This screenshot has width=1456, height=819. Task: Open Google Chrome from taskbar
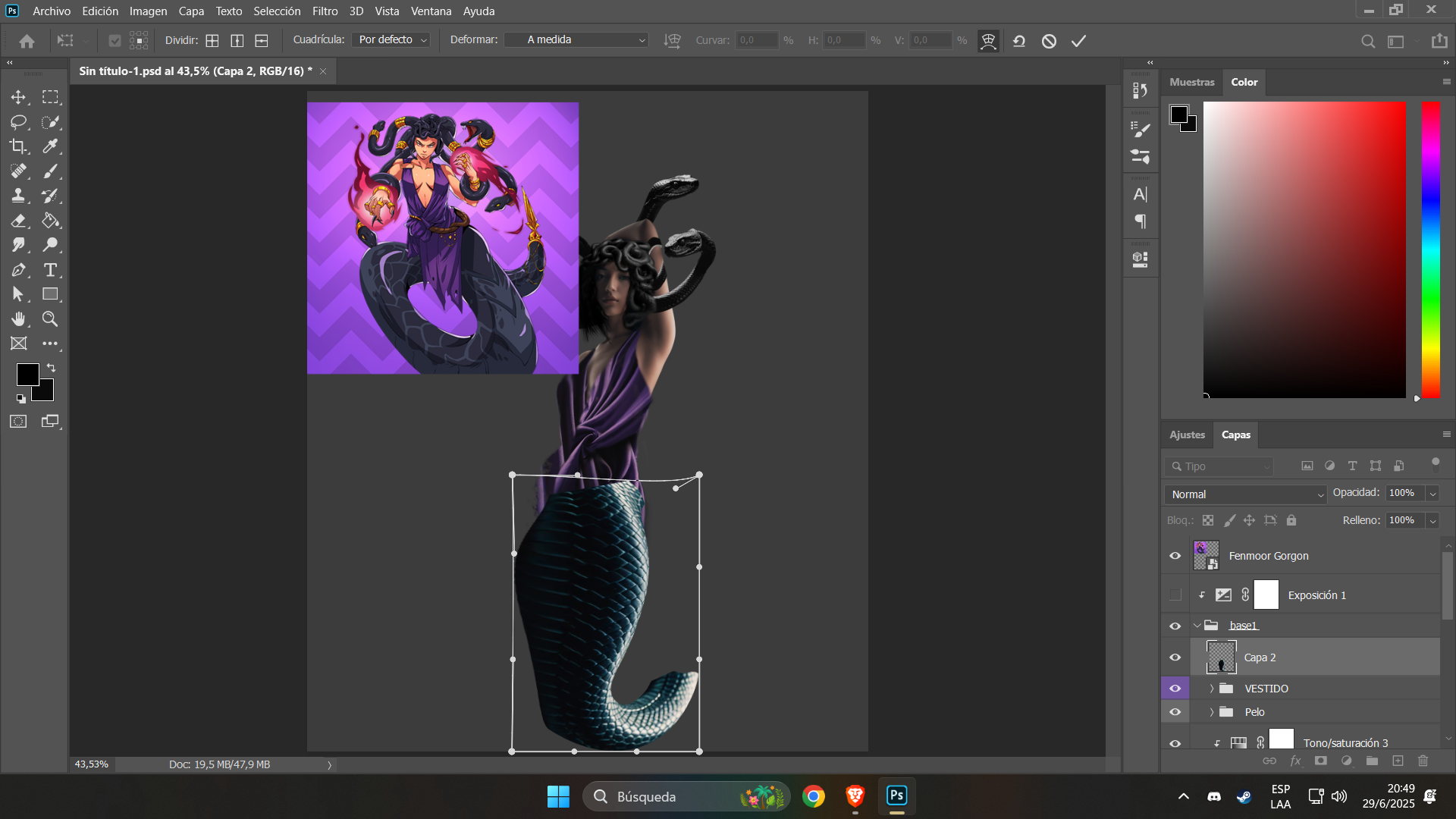pos(814,796)
